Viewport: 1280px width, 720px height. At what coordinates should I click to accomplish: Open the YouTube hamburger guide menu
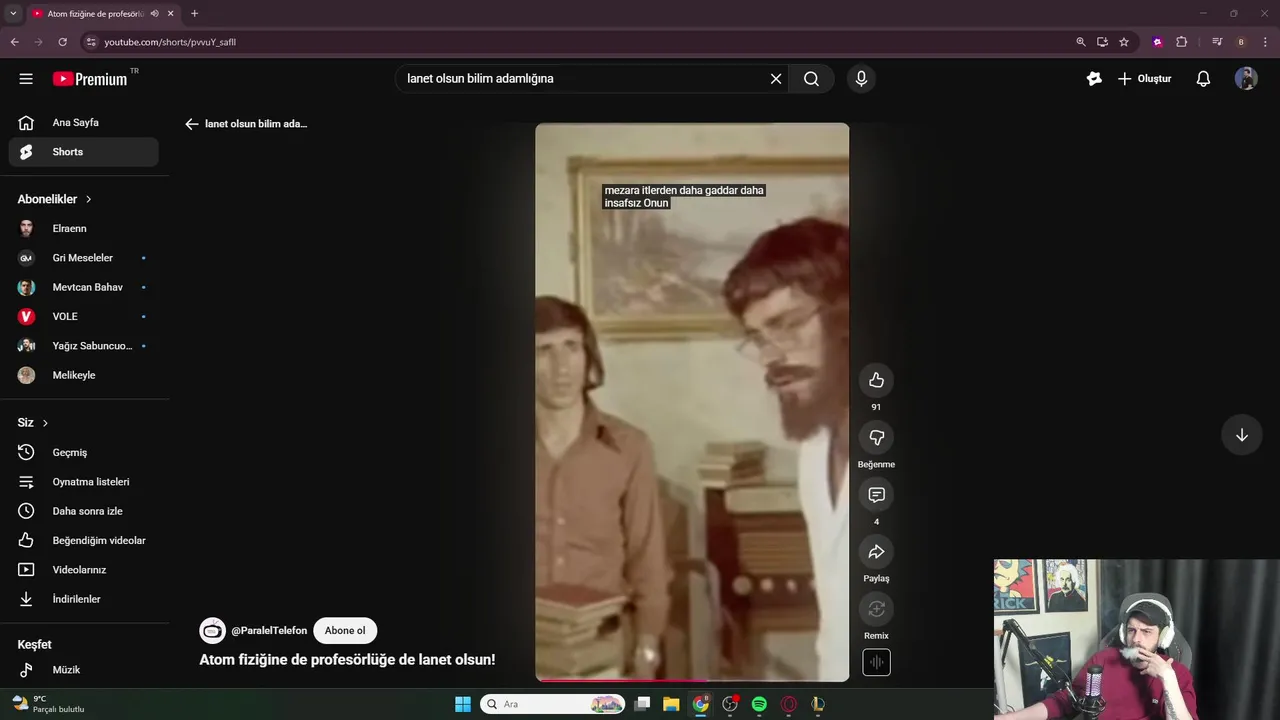pos(26,79)
